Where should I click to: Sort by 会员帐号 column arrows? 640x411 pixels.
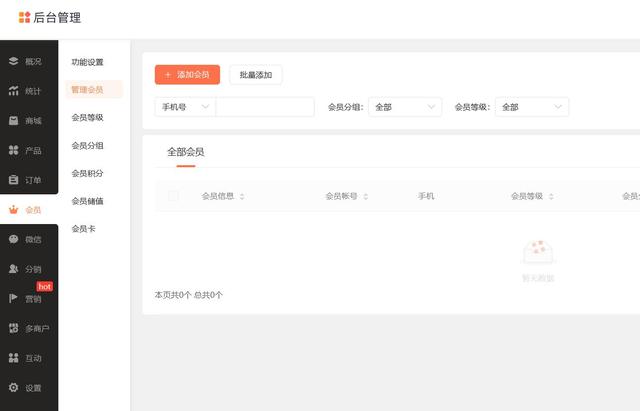[x=366, y=196]
